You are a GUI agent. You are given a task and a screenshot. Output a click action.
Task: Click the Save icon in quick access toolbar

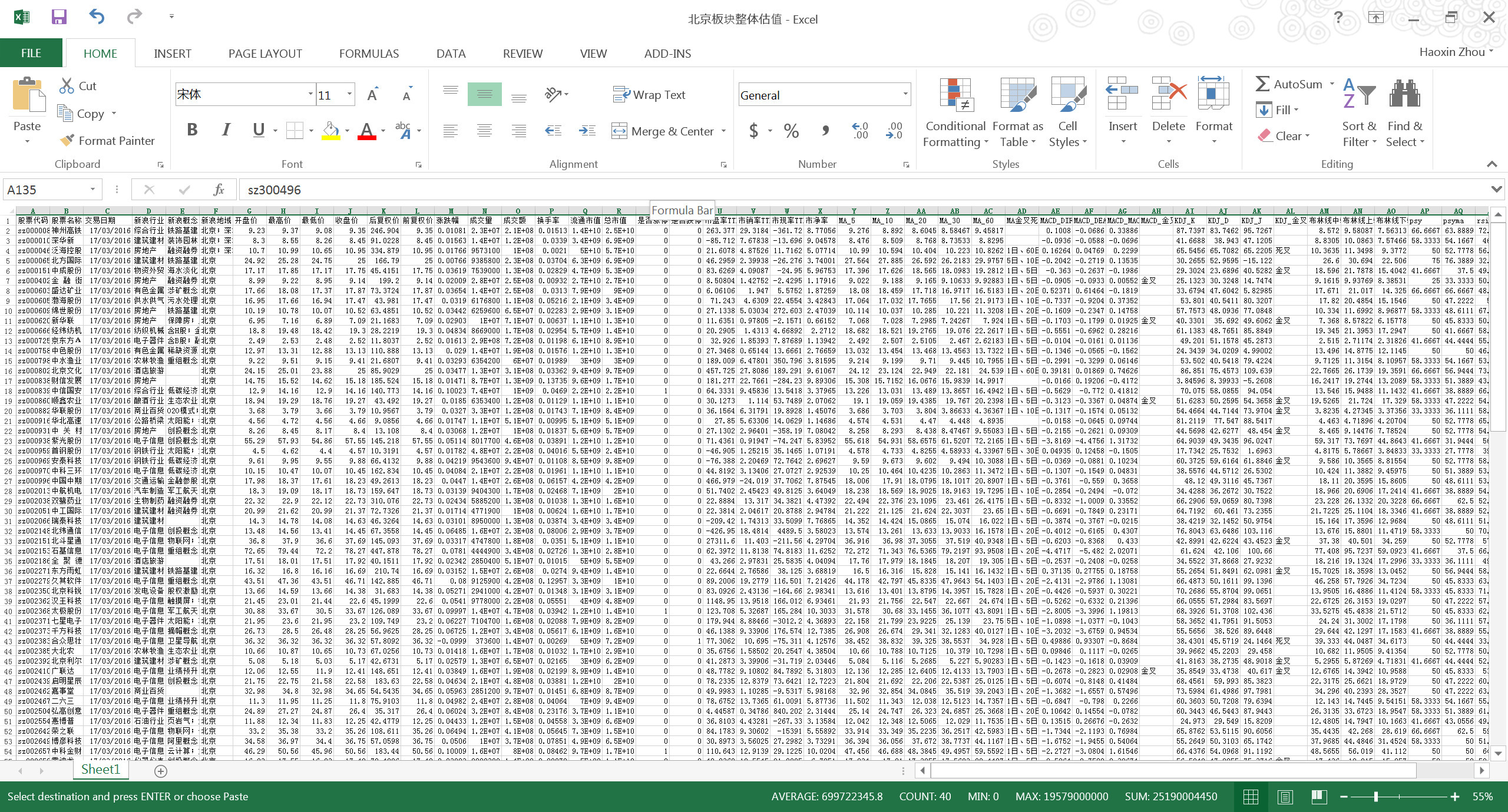(59, 17)
